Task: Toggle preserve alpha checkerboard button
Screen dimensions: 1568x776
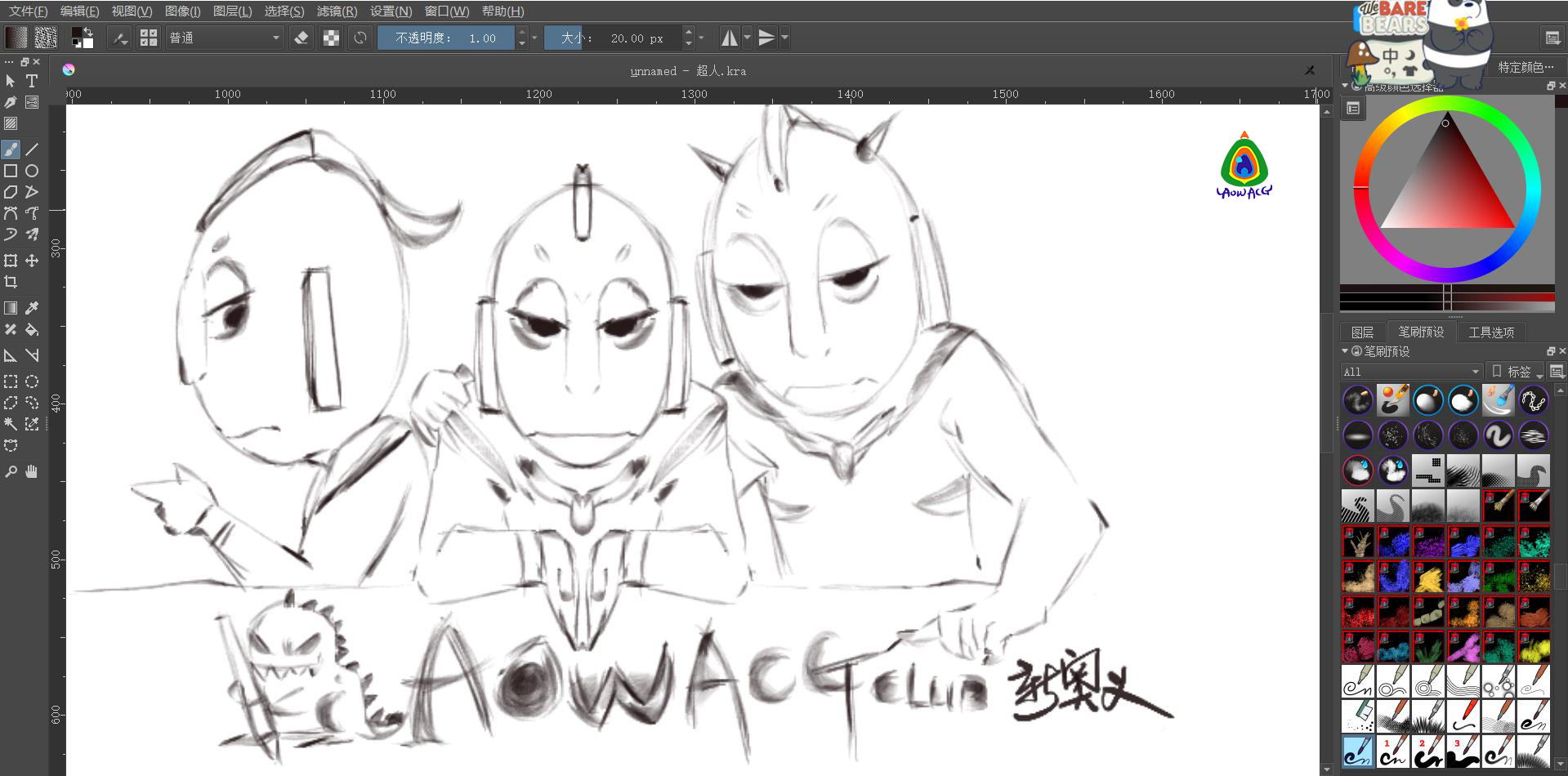Action: 331,38
